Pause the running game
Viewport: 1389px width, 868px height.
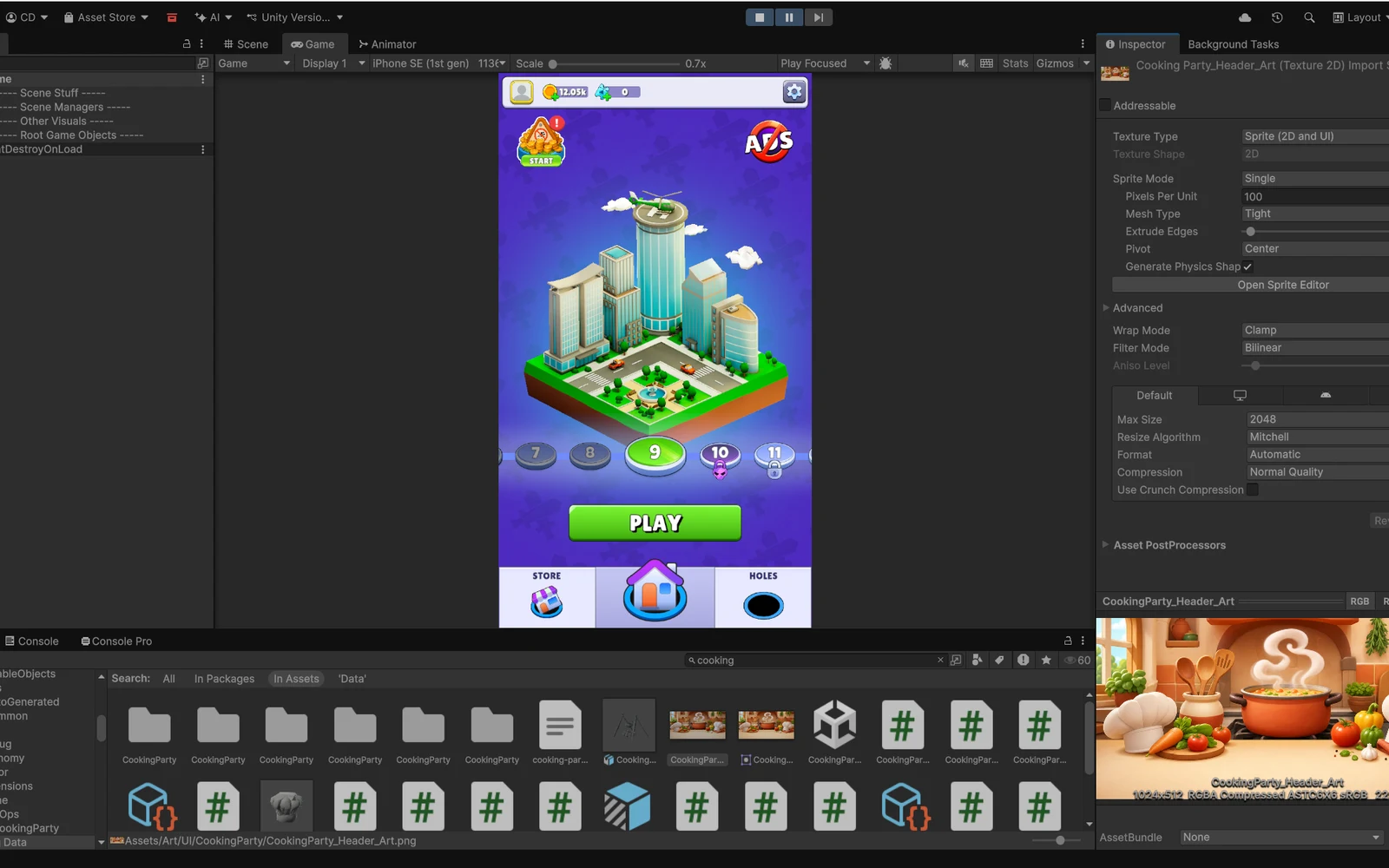[788, 17]
